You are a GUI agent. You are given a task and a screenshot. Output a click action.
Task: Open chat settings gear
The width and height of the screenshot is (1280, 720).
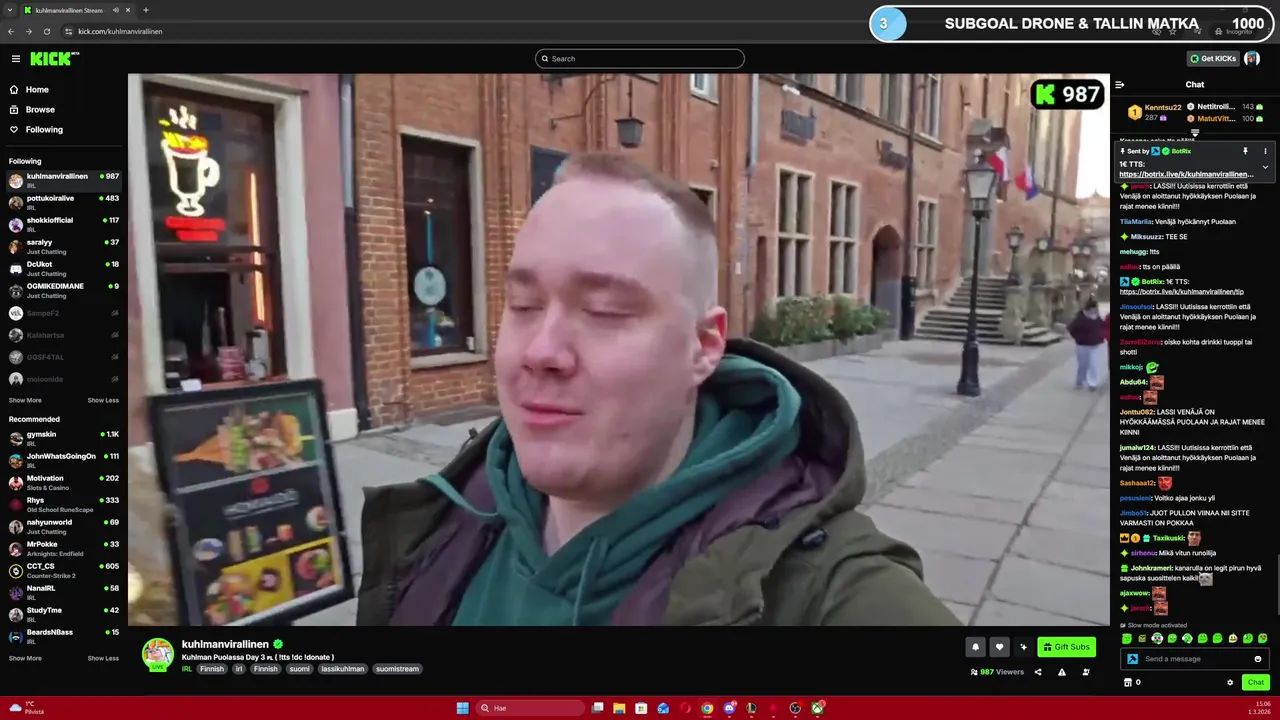(1230, 682)
